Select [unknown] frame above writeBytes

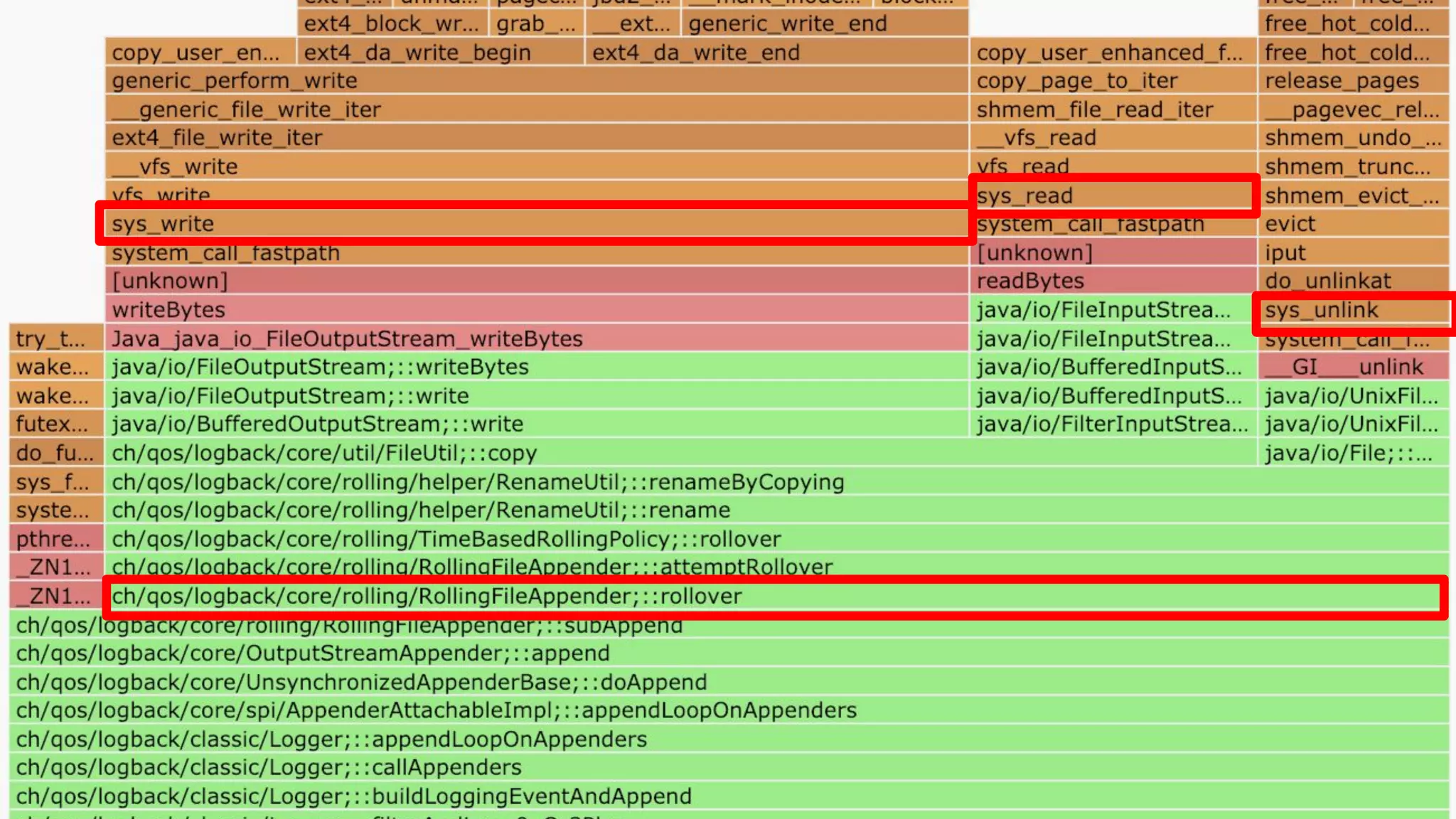(537, 281)
